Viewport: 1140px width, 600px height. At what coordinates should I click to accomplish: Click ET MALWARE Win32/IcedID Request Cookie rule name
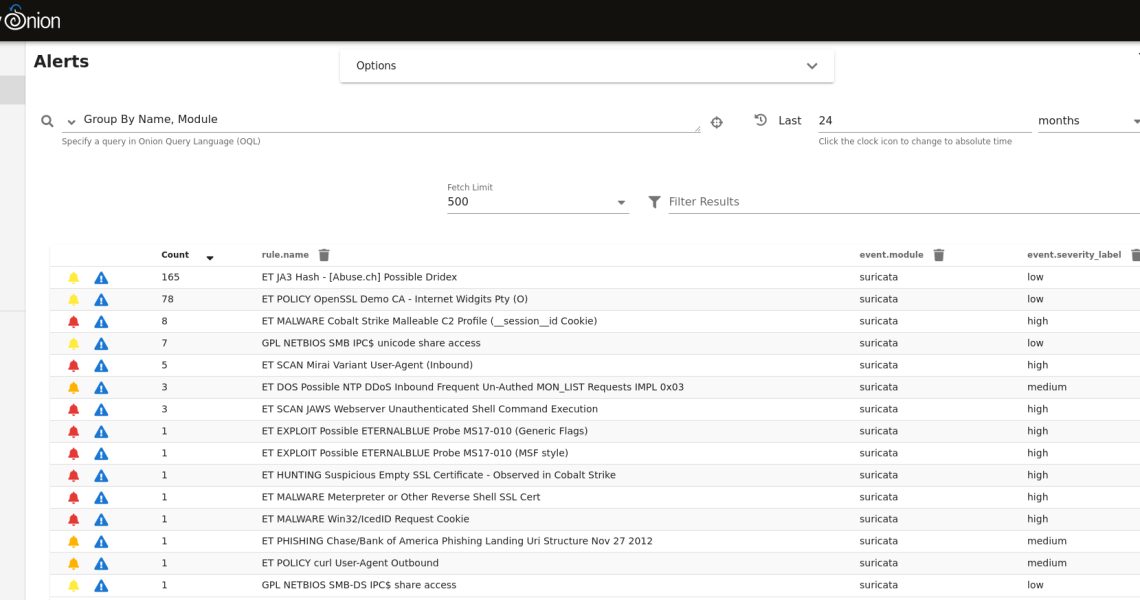point(365,519)
